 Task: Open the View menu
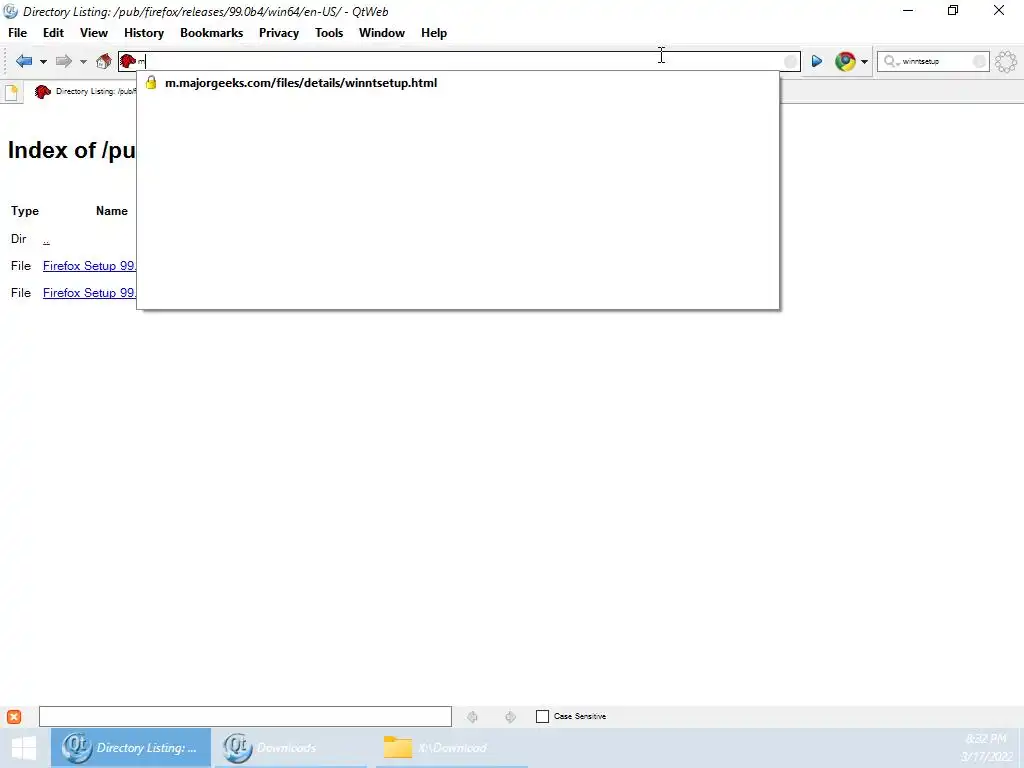(94, 33)
